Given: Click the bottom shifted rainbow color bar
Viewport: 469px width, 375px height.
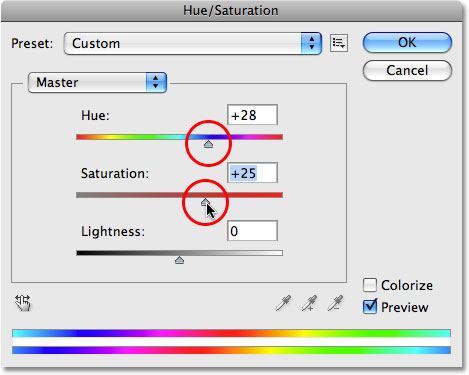Looking at the screenshot, I should 231,350.
